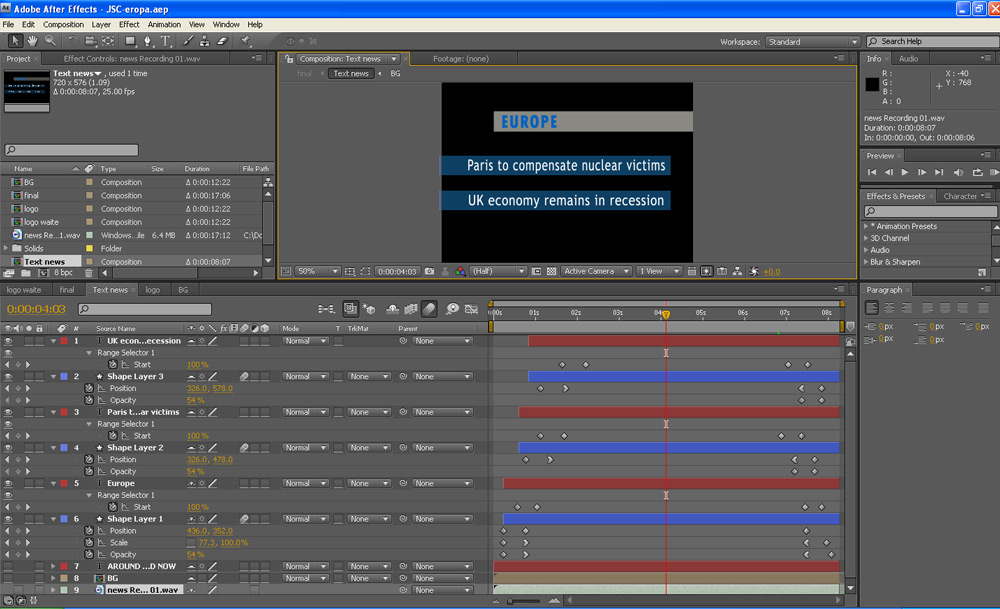
Task: Click Opacity value 54% of Shape Layer 1
Action: [x=195, y=555]
